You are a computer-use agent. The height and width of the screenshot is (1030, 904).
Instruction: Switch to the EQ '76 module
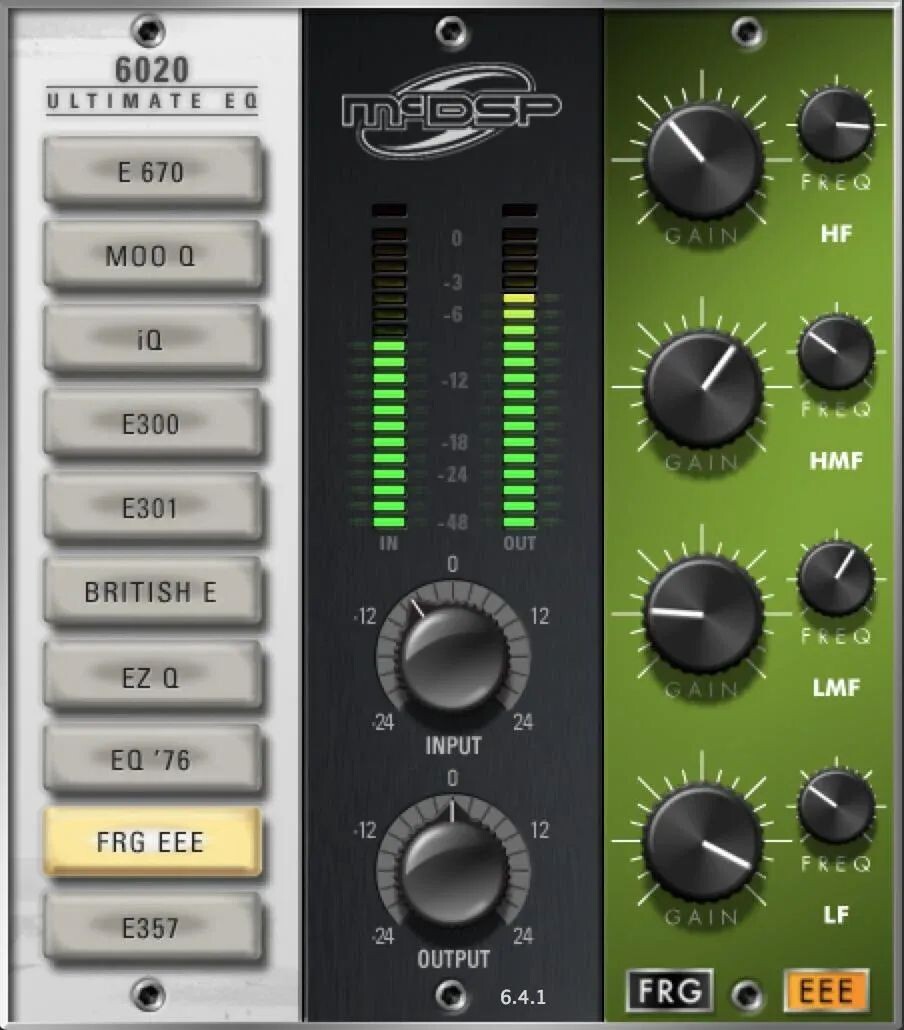152,760
